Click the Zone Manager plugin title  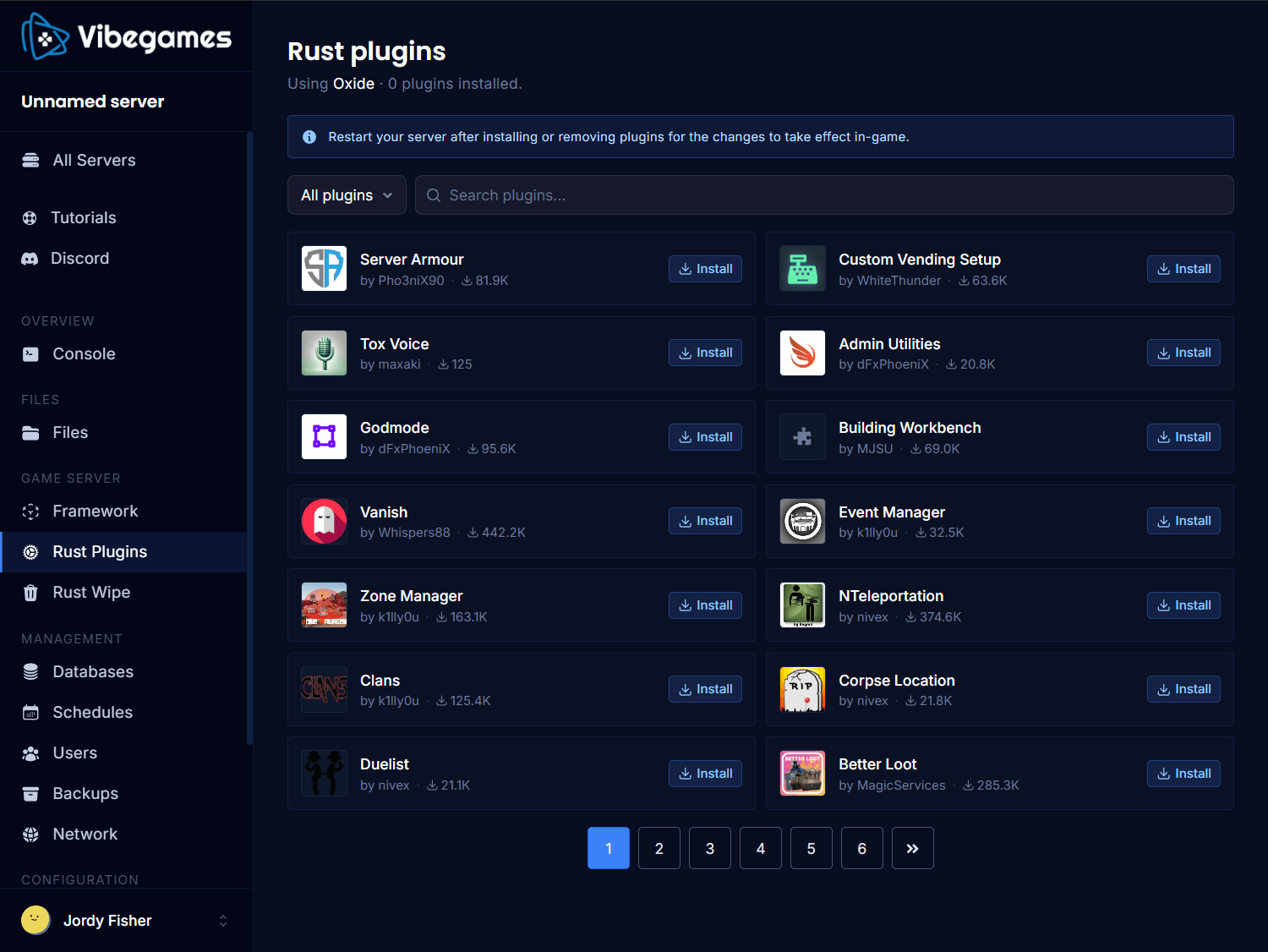tap(411, 596)
